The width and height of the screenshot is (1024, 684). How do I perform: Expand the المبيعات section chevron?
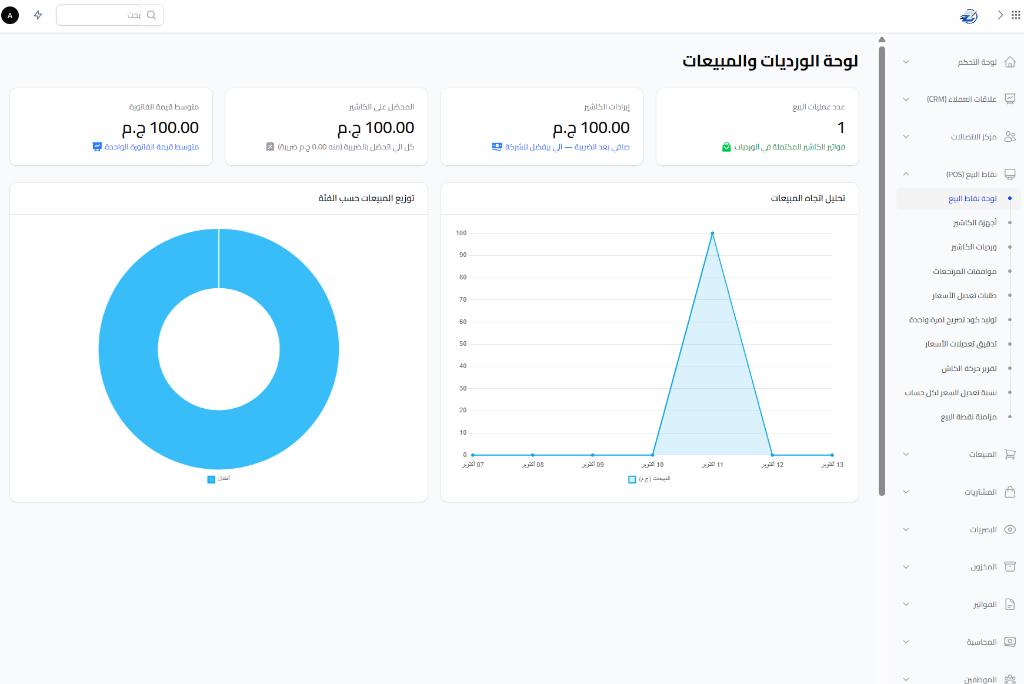906,454
